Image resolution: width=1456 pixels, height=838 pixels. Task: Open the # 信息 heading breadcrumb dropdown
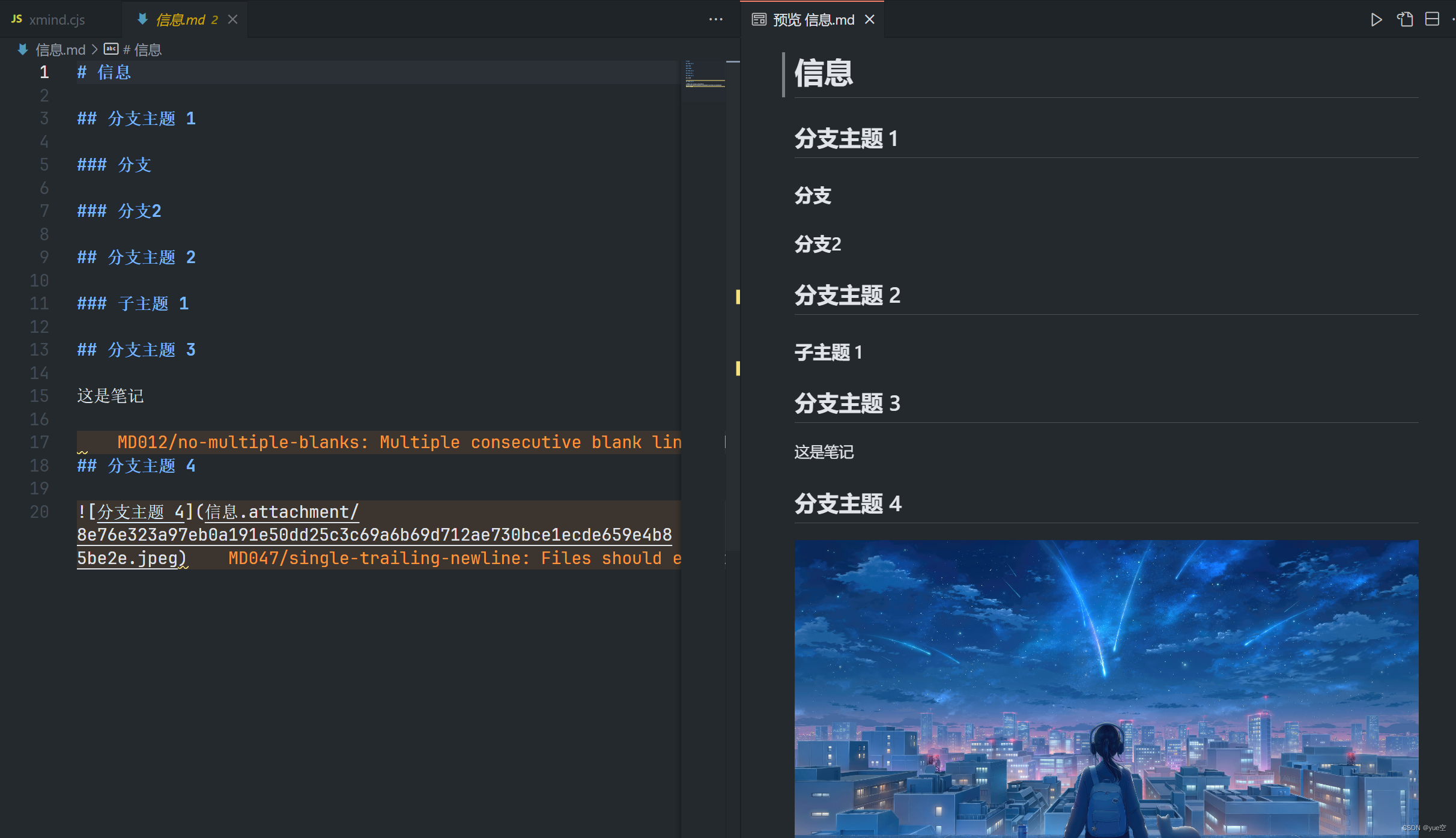[x=142, y=49]
